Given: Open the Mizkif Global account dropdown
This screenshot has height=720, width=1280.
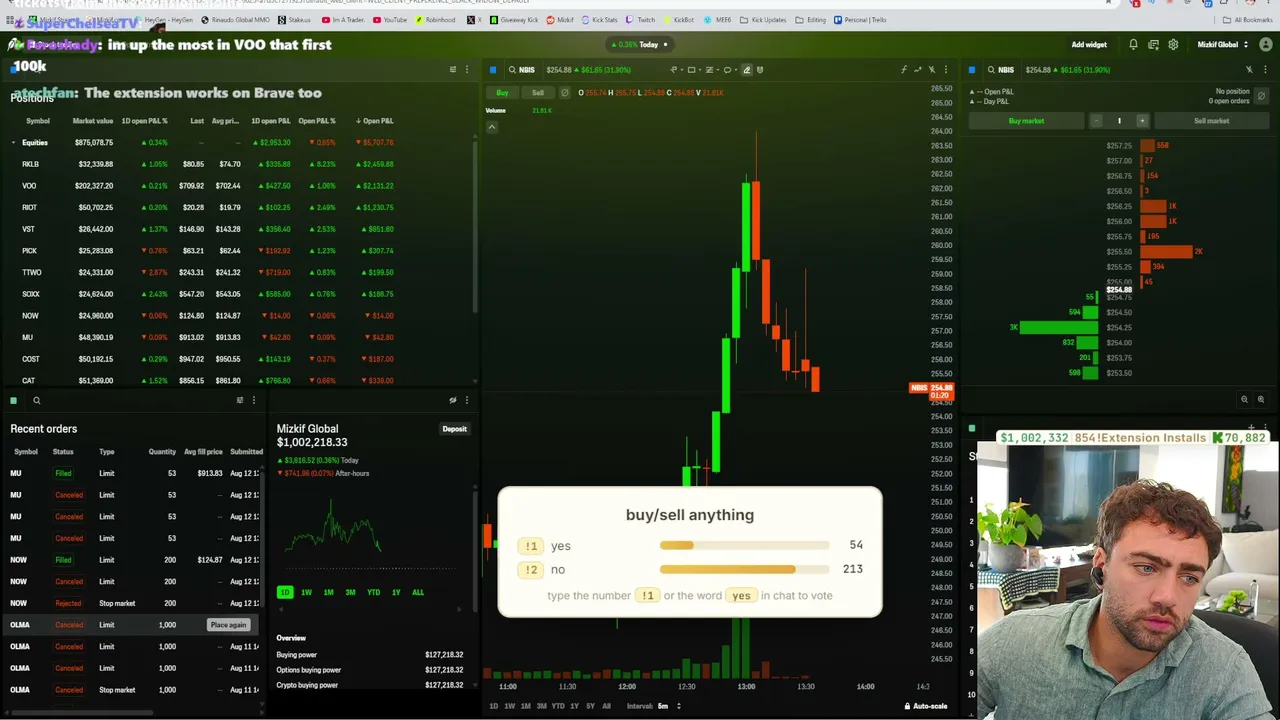Looking at the screenshot, I should [1222, 45].
